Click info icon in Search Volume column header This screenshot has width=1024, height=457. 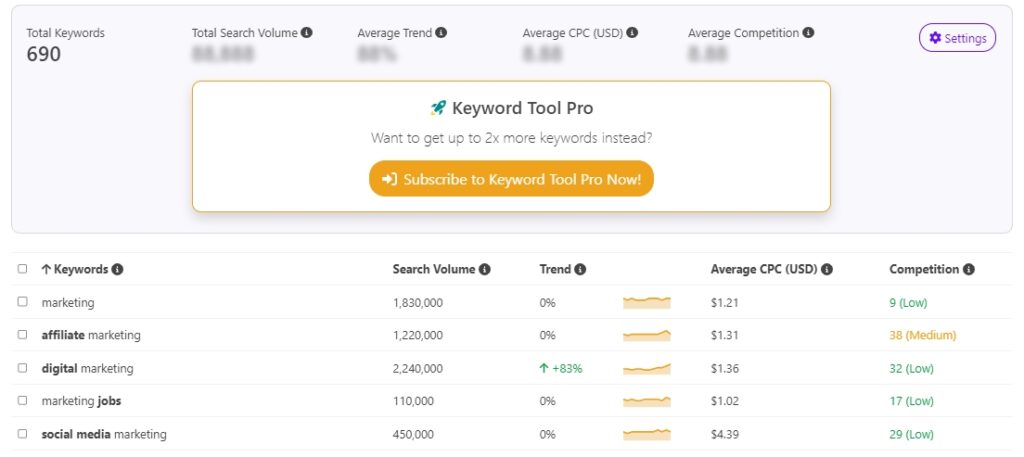point(484,269)
